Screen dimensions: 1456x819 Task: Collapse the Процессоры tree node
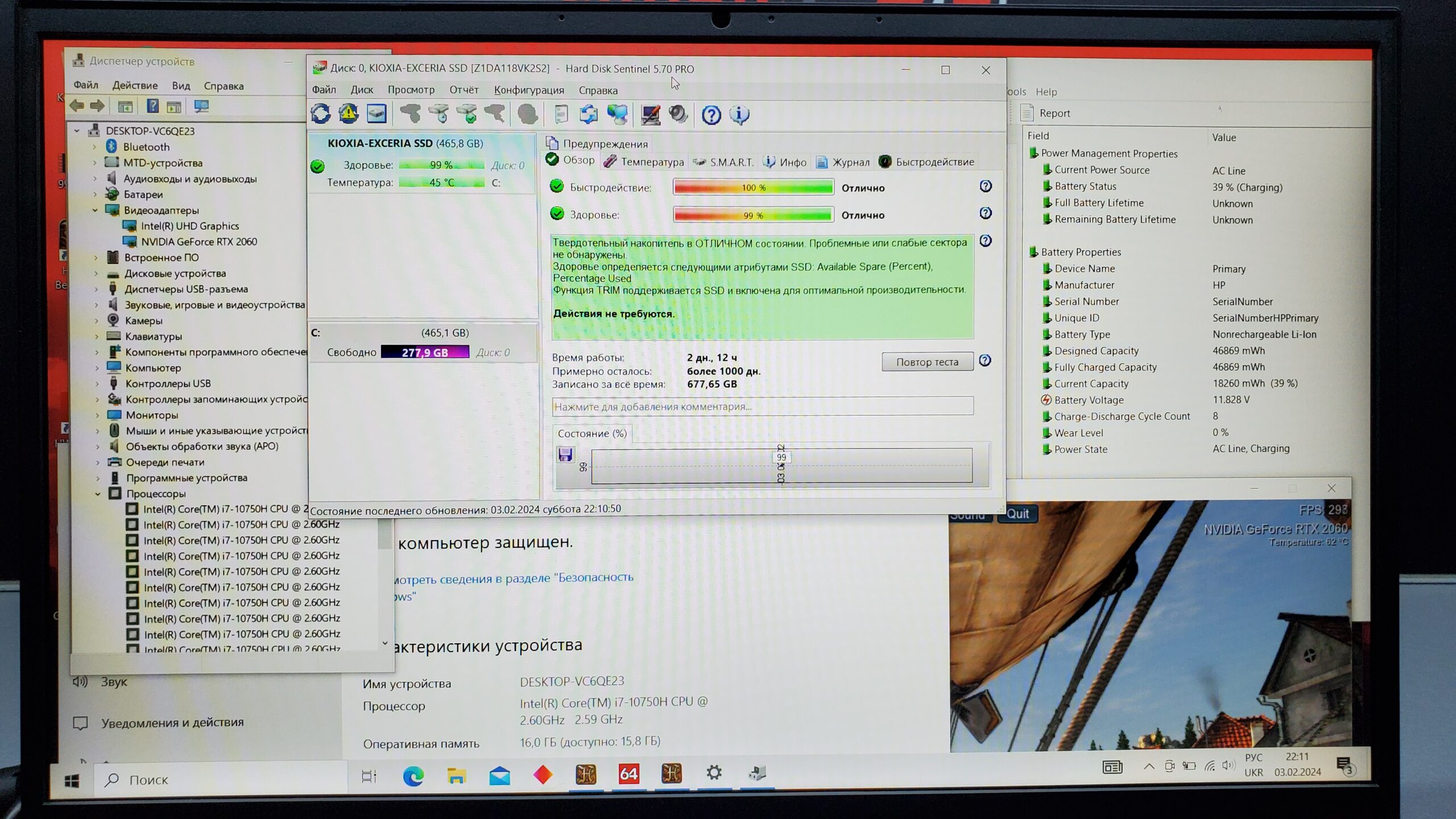coord(98,494)
